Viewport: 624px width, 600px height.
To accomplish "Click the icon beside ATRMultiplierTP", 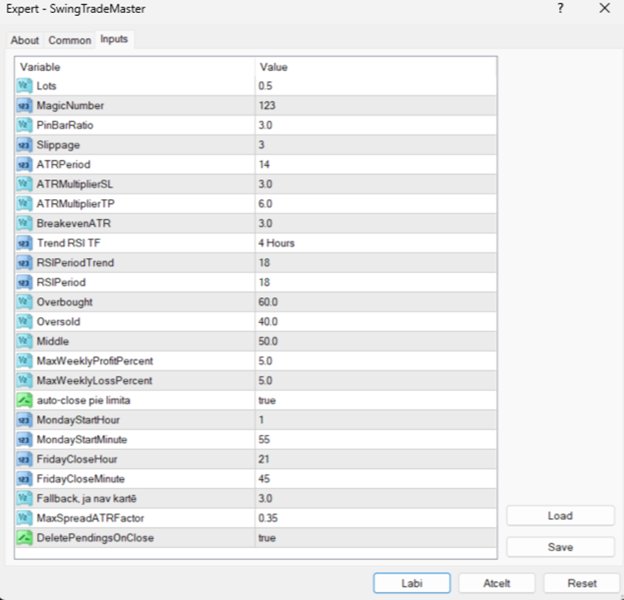I will (24, 204).
